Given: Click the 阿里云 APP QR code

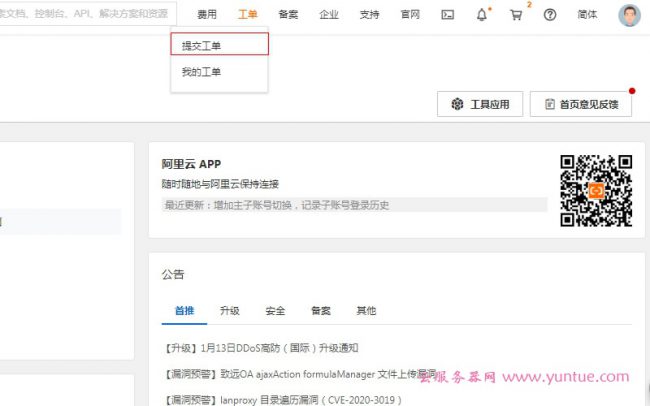Looking at the screenshot, I should (x=595, y=190).
